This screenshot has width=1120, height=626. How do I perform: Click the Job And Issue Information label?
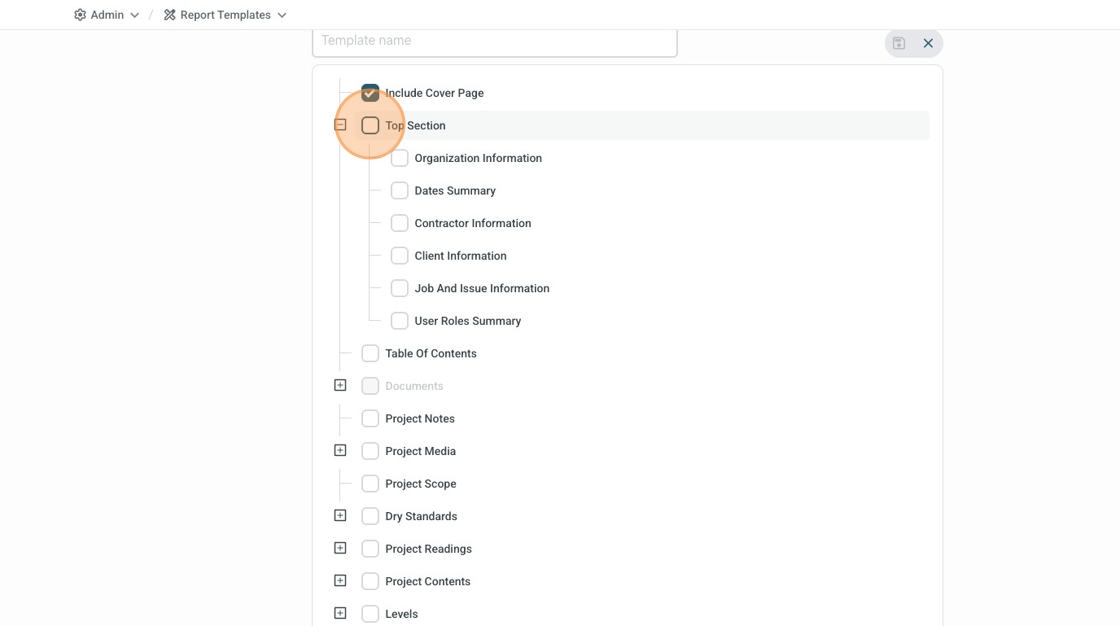click(x=482, y=289)
